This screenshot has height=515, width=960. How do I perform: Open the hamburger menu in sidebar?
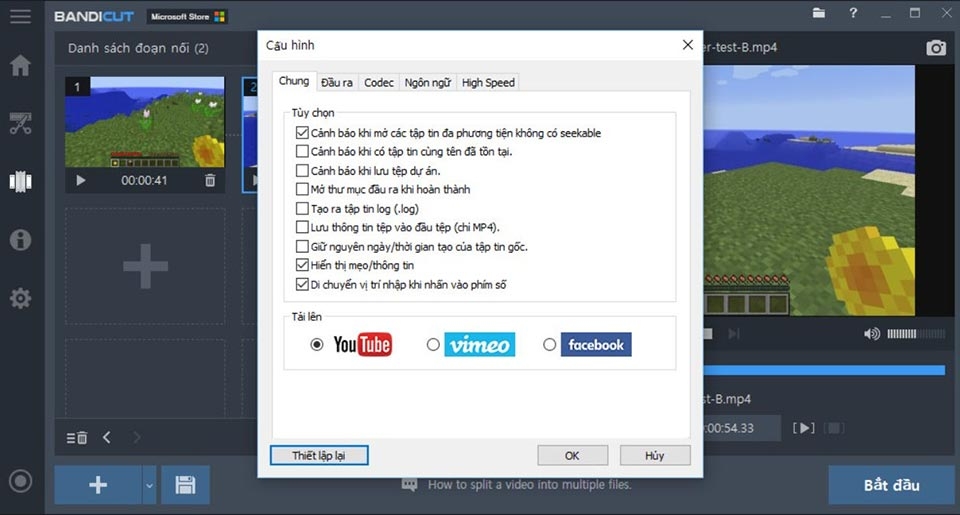click(x=20, y=17)
